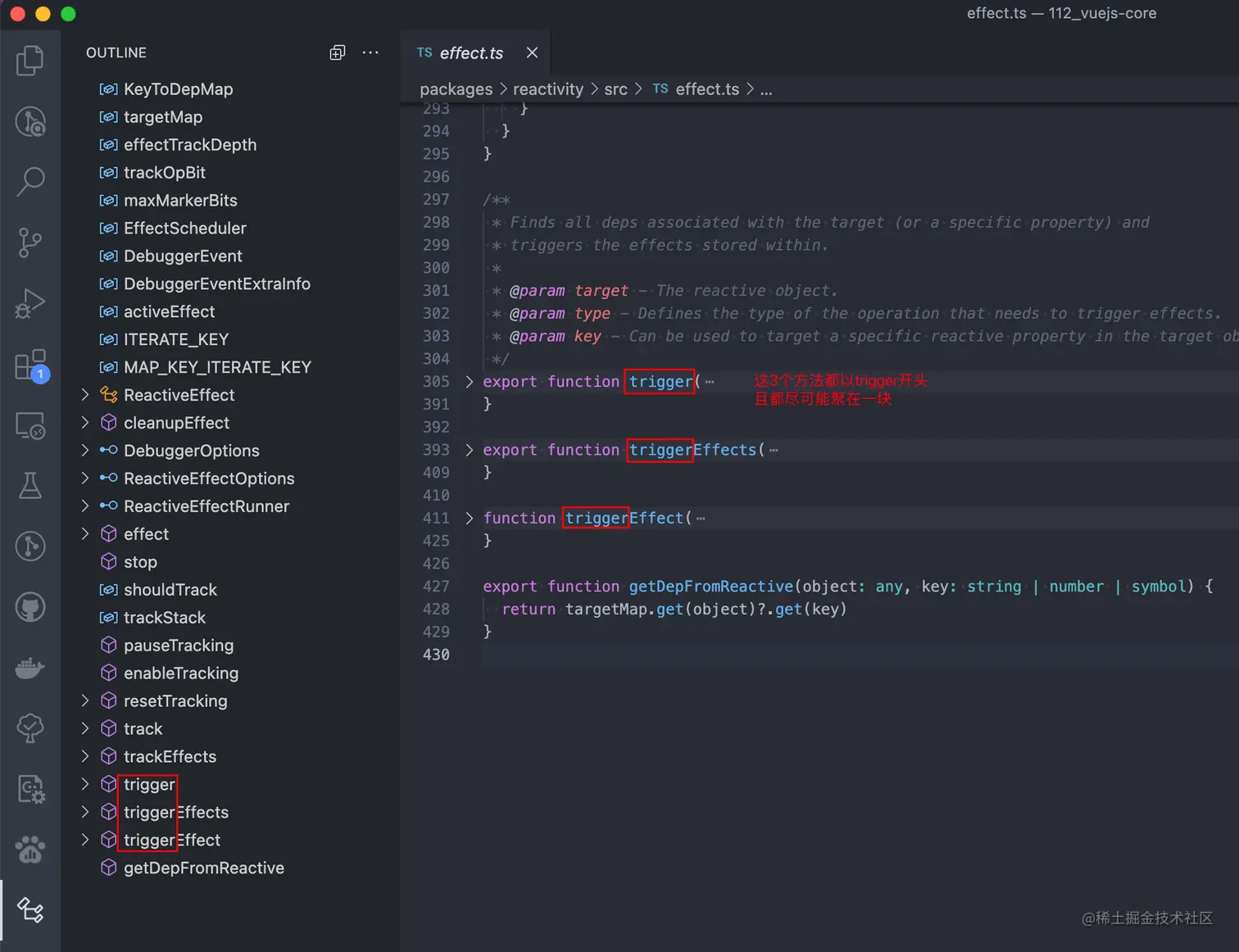This screenshot has width=1239, height=952.
Task: Select maxMarkerBits in outline
Action: (x=180, y=201)
